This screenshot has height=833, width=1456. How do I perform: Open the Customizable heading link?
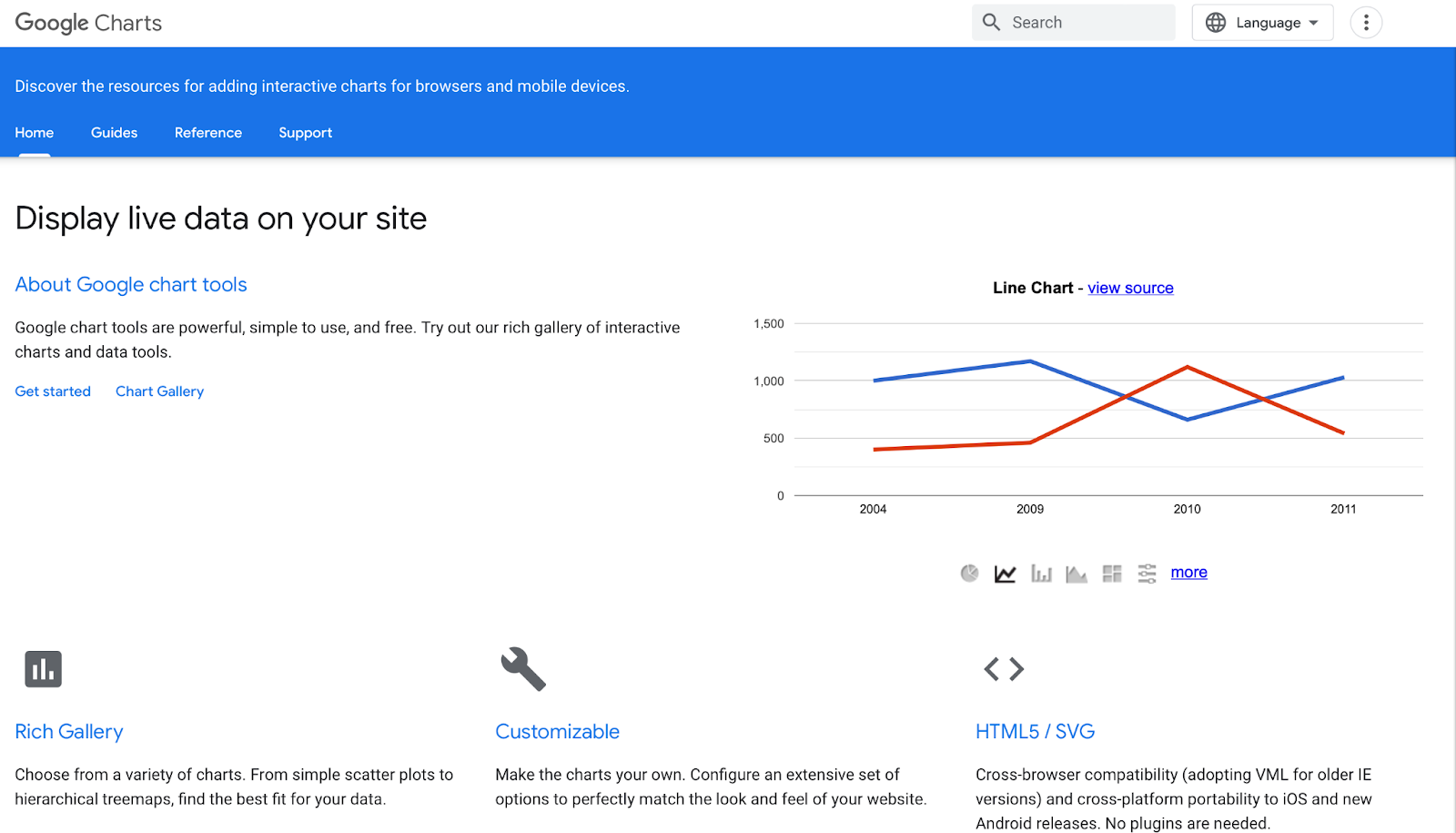[x=557, y=732]
